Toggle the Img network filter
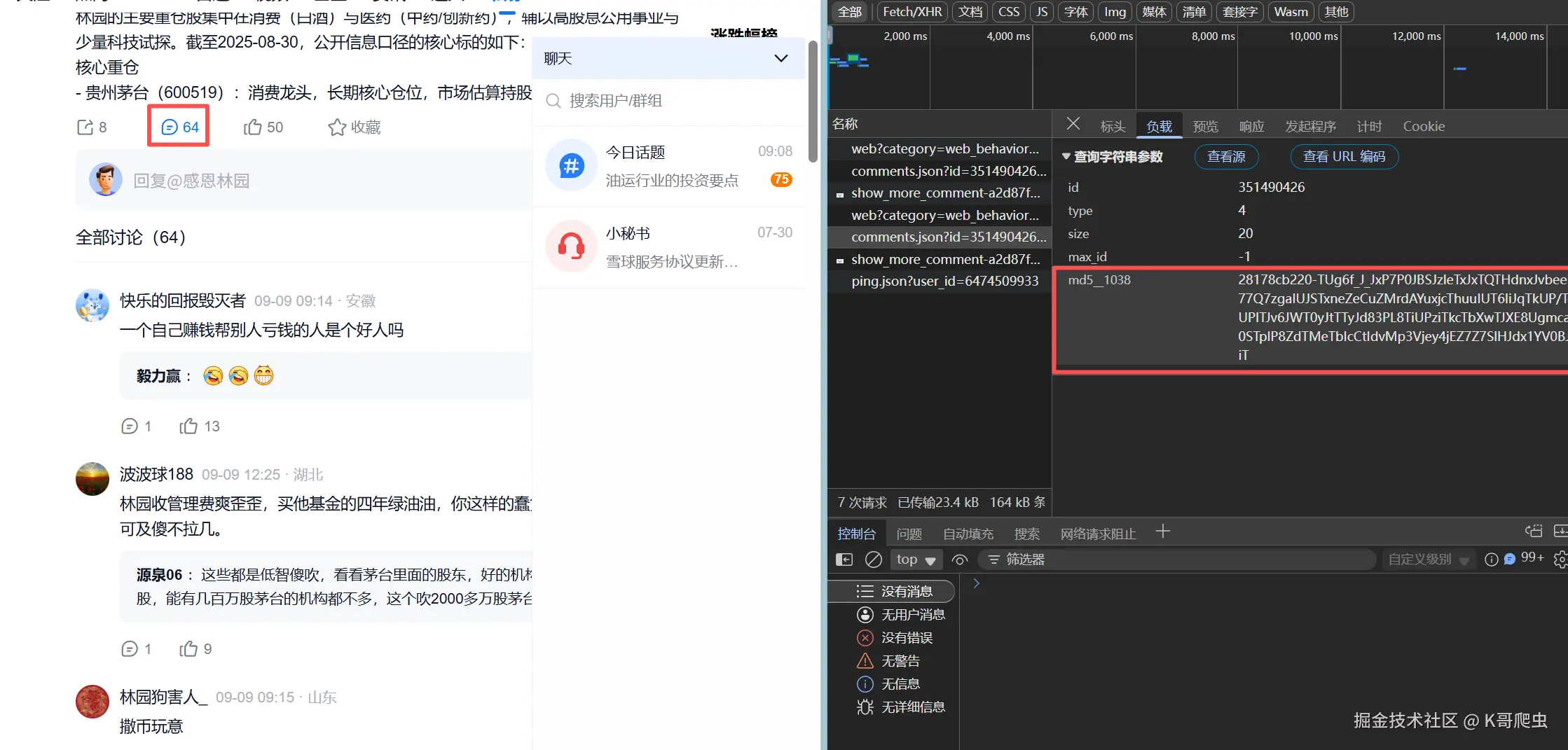 [1115, 12]
